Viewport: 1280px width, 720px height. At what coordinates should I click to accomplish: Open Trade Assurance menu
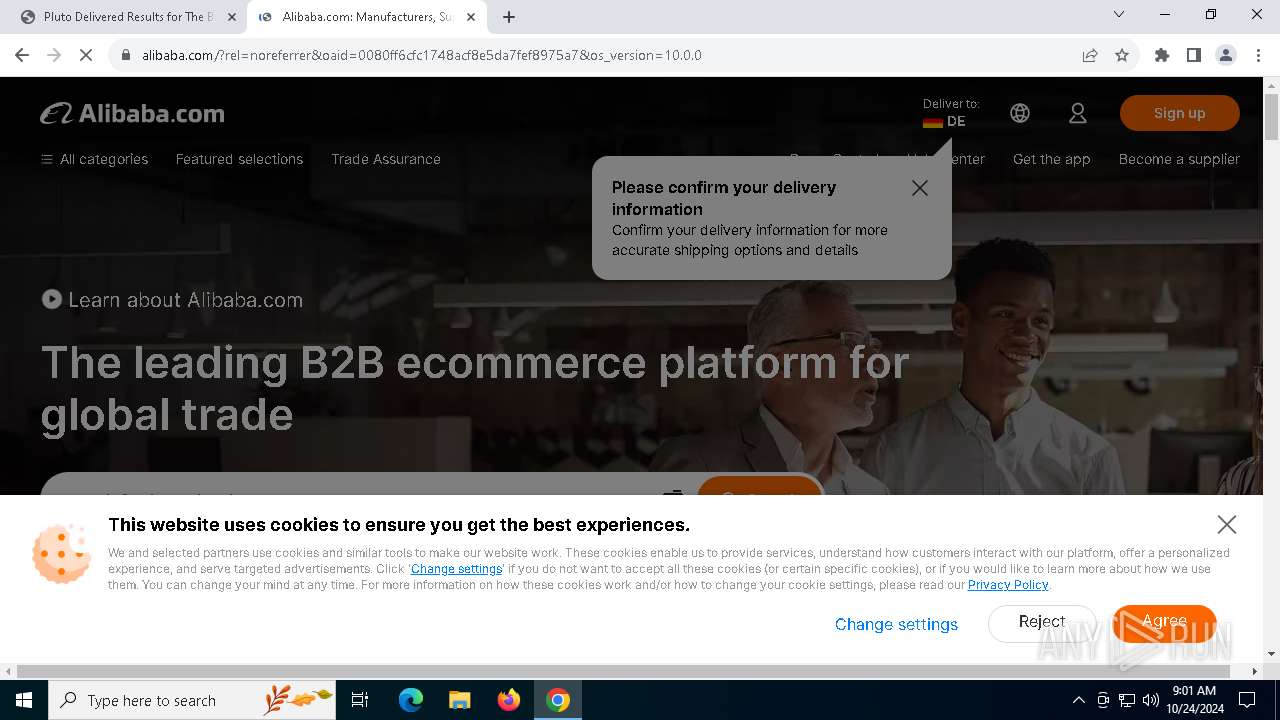point(386,159)
